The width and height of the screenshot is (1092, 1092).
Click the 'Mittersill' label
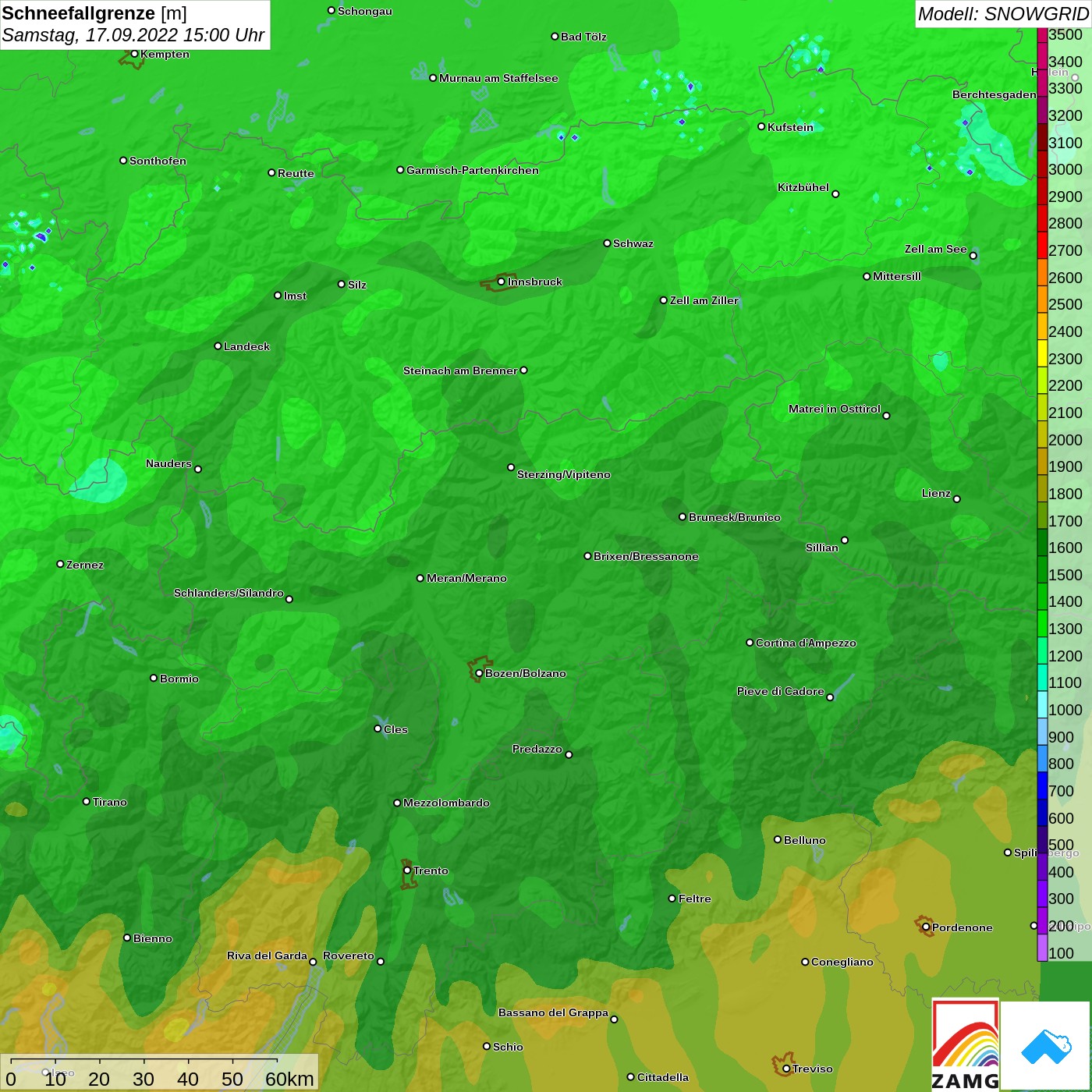click(x=897, y=276)
